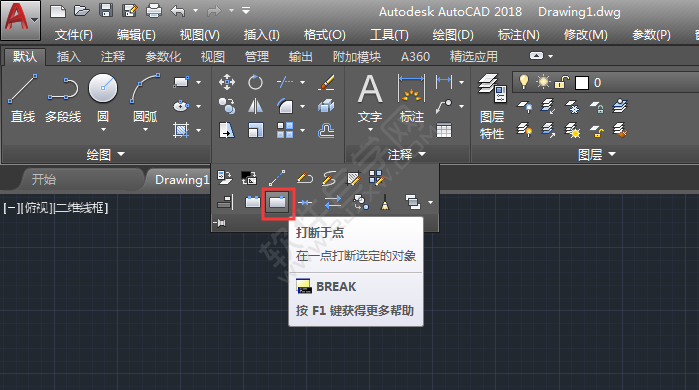Open the File (文件) menu

pos(74,35)
